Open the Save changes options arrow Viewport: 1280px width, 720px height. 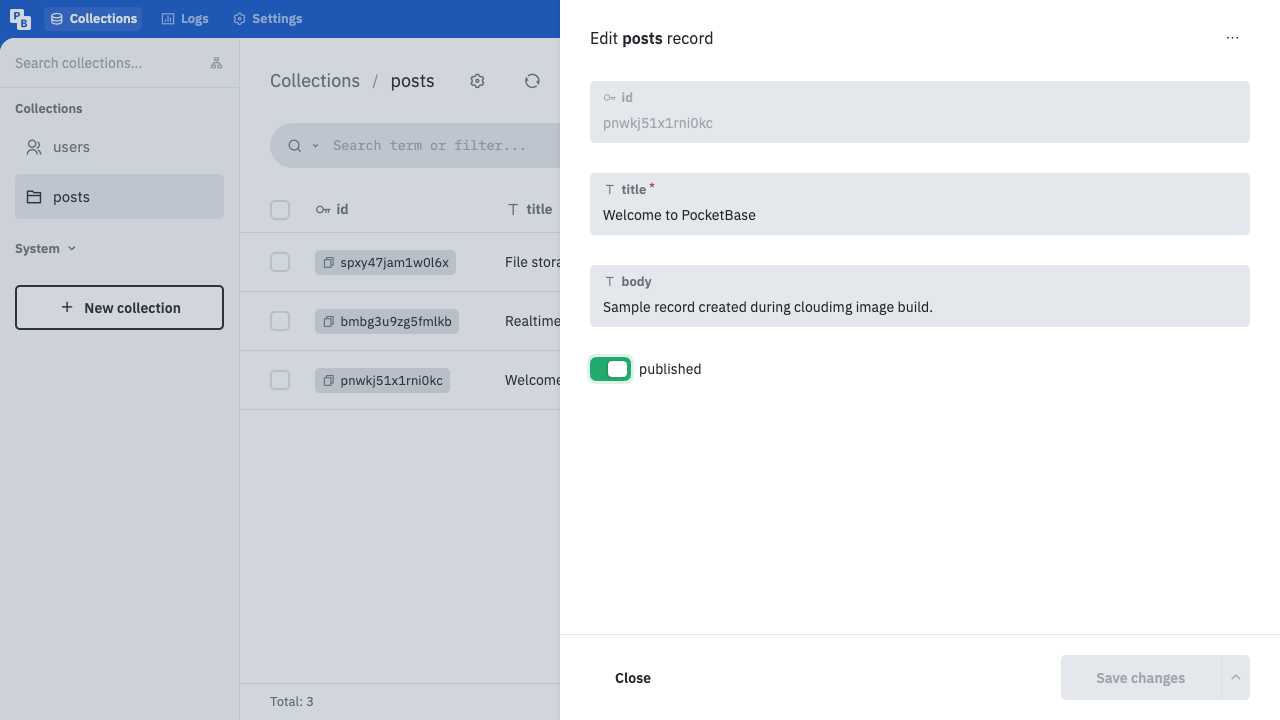[x=1236, y=678]
